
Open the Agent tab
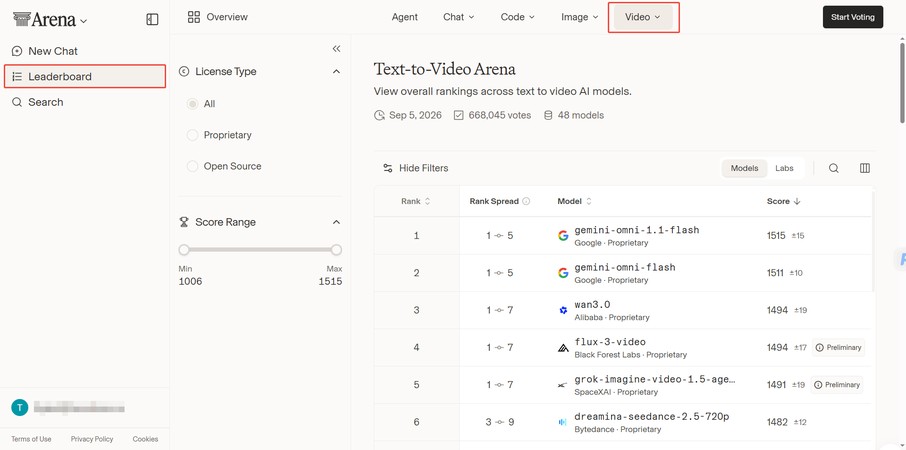click(x=404, y=17)
